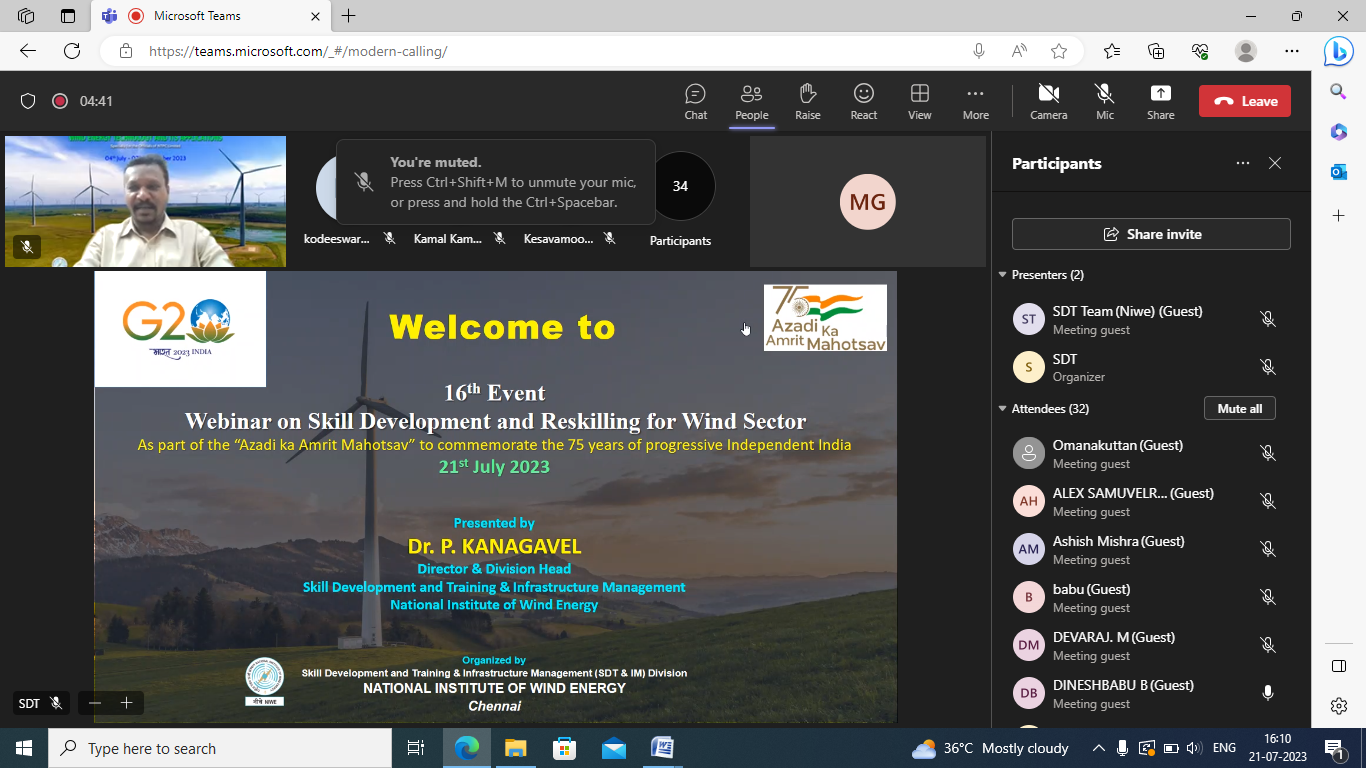The height and width of the screenshot is (768, 1366).
Task: Change the meeting View layout
Action: tap(919, 101)
